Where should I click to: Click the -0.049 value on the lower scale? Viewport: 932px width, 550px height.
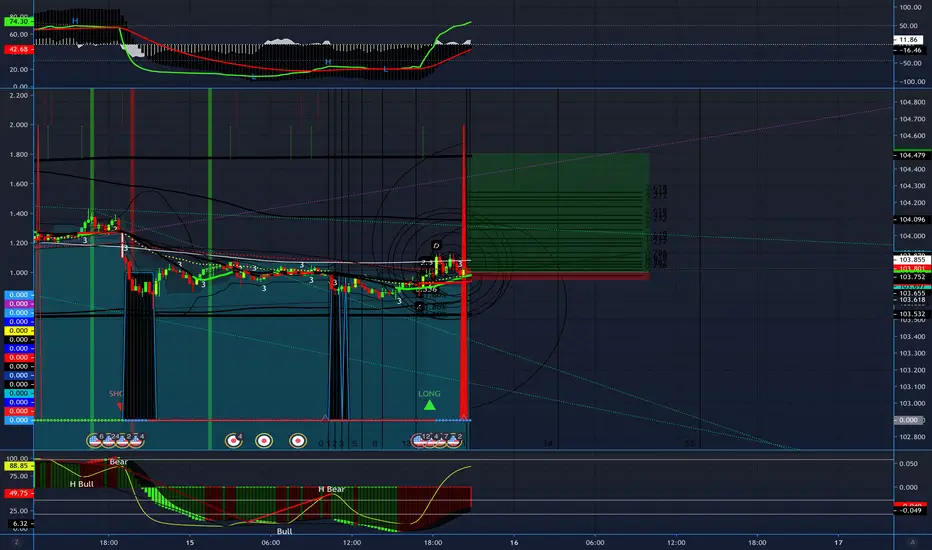click(x=910, y=510)
